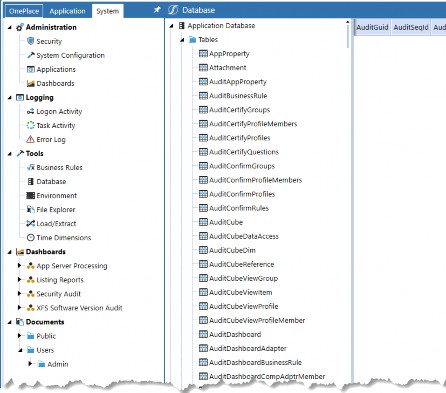Click the AuditGuid column header

(x=372, y=27)
